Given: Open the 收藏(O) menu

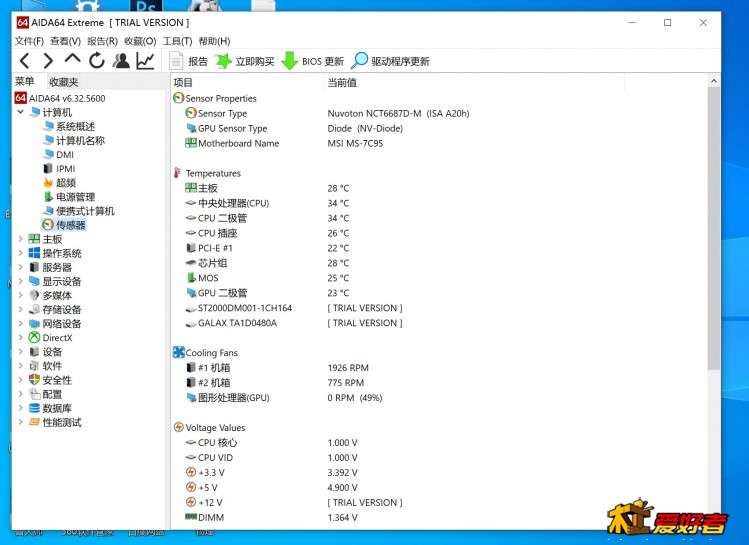Looking at the screenshot, I should click(140, 41).
